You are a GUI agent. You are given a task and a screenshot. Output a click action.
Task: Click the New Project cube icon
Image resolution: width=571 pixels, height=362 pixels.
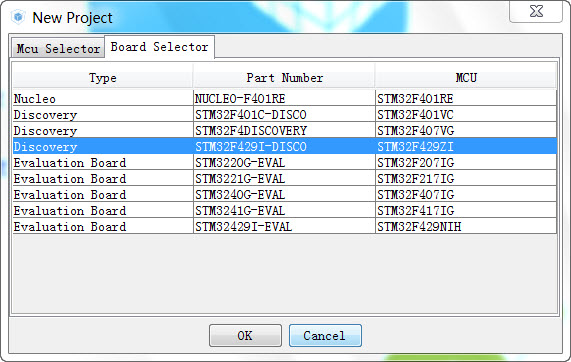tap(18, 17)
